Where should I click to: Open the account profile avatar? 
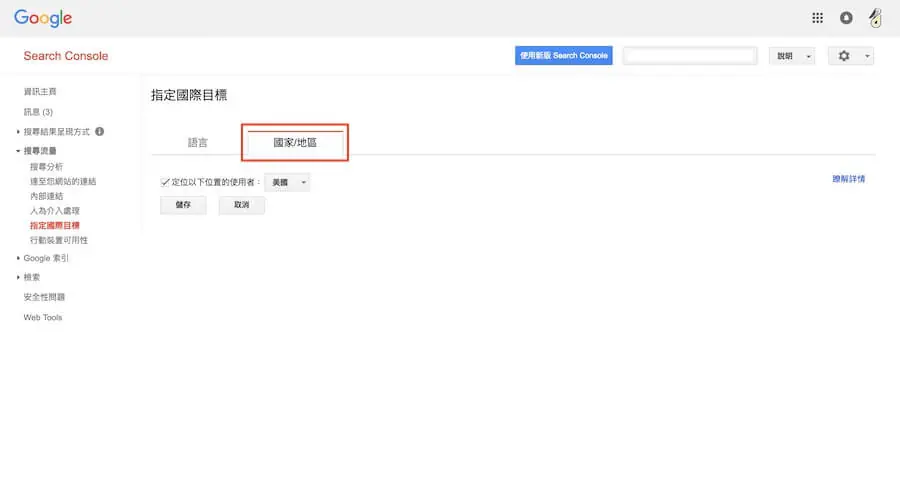point(875,18)
